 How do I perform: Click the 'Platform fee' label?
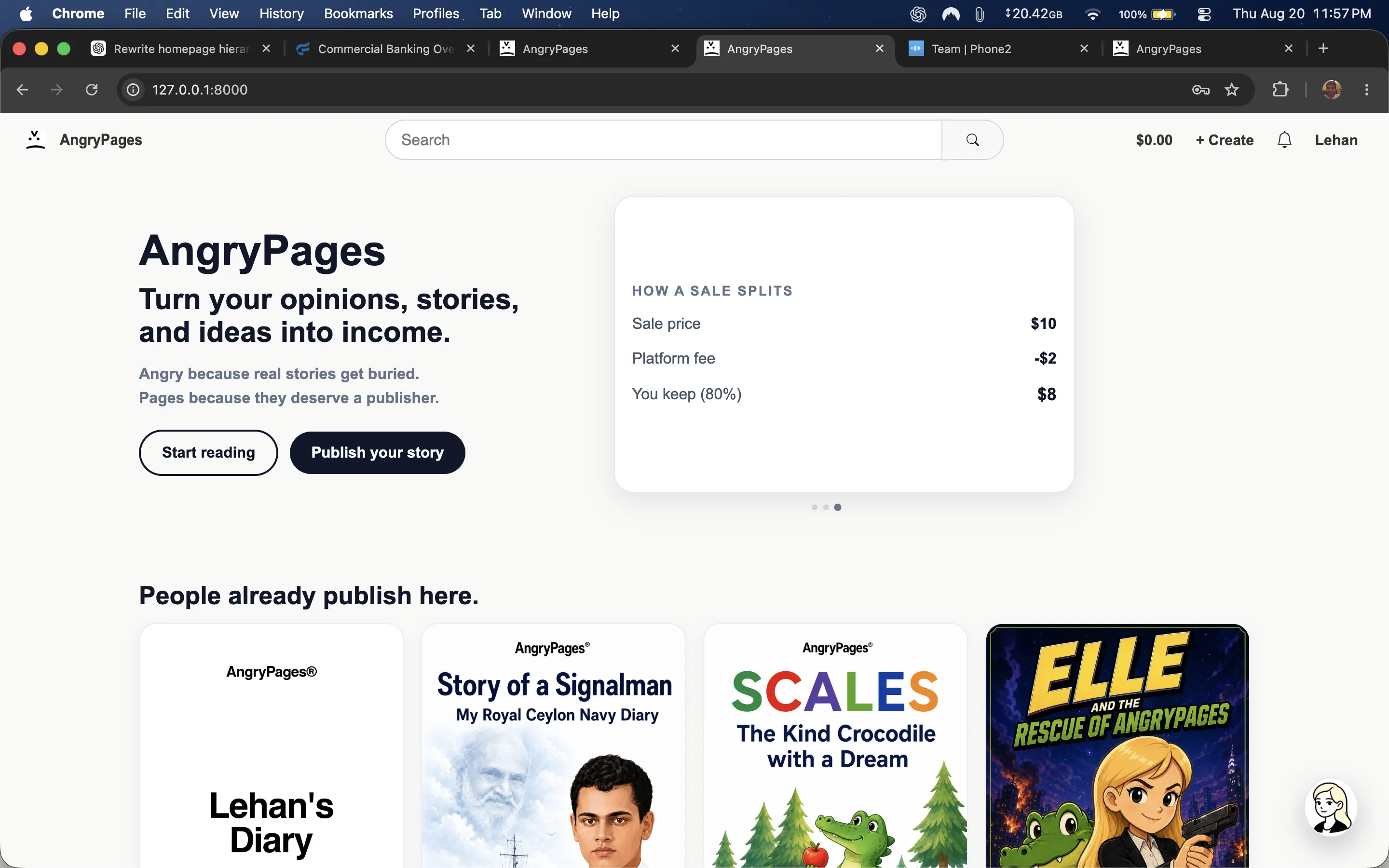(673, 358)
